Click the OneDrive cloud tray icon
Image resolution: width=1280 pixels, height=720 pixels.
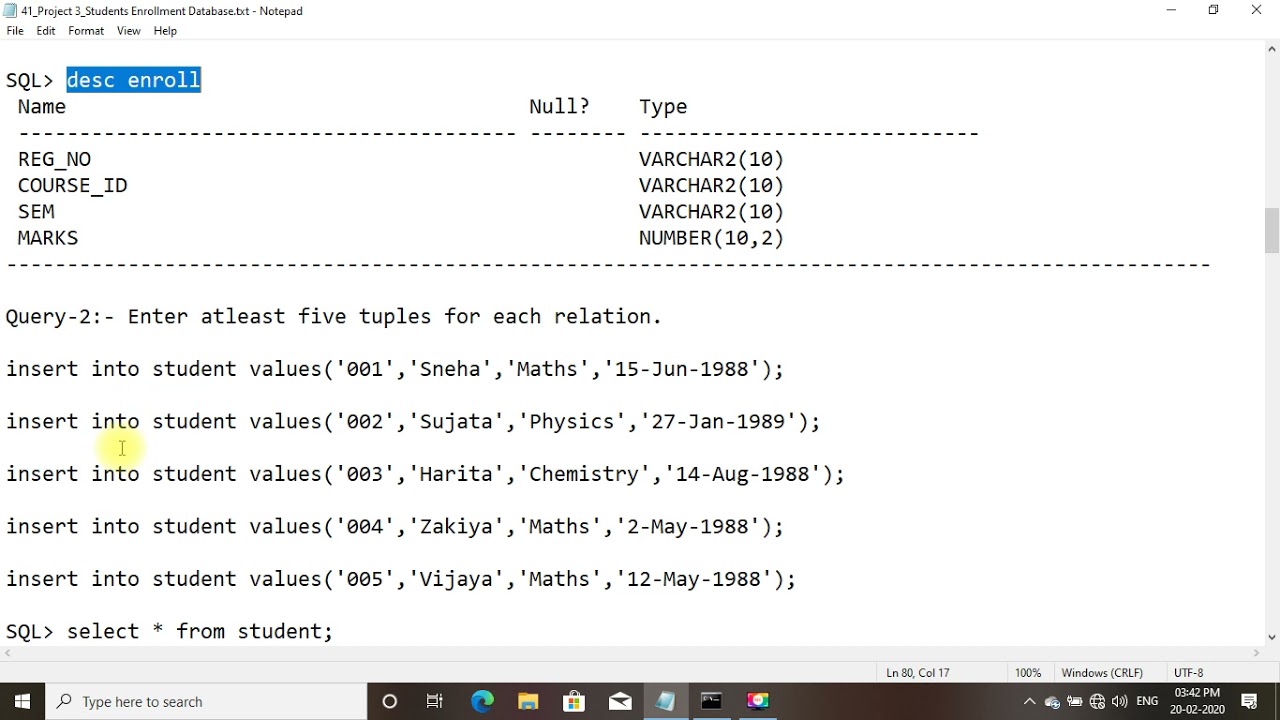click(1052, 701)
